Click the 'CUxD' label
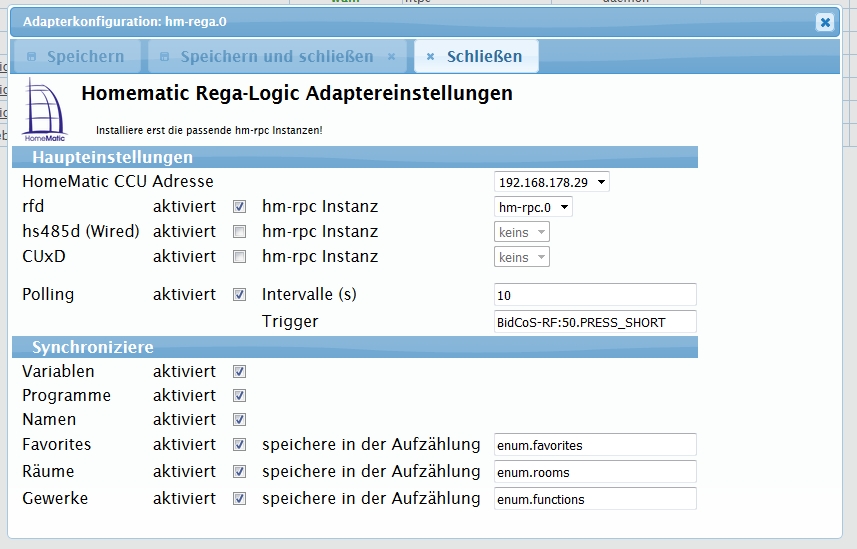The image size is (857, 549). (44, 256)
